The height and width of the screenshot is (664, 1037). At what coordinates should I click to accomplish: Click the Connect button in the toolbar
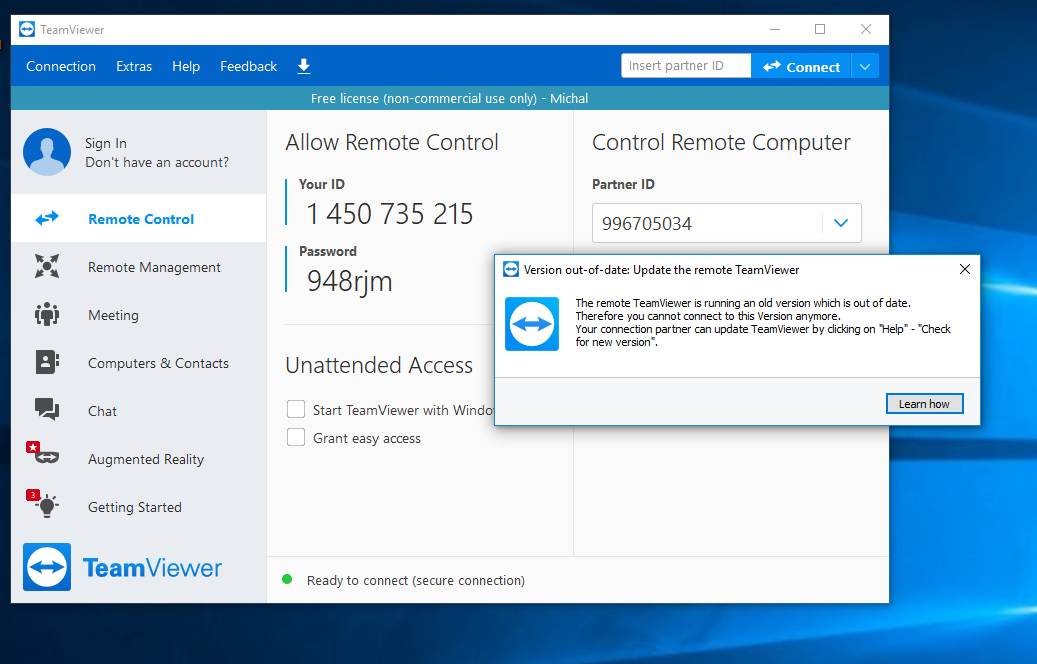801,66
